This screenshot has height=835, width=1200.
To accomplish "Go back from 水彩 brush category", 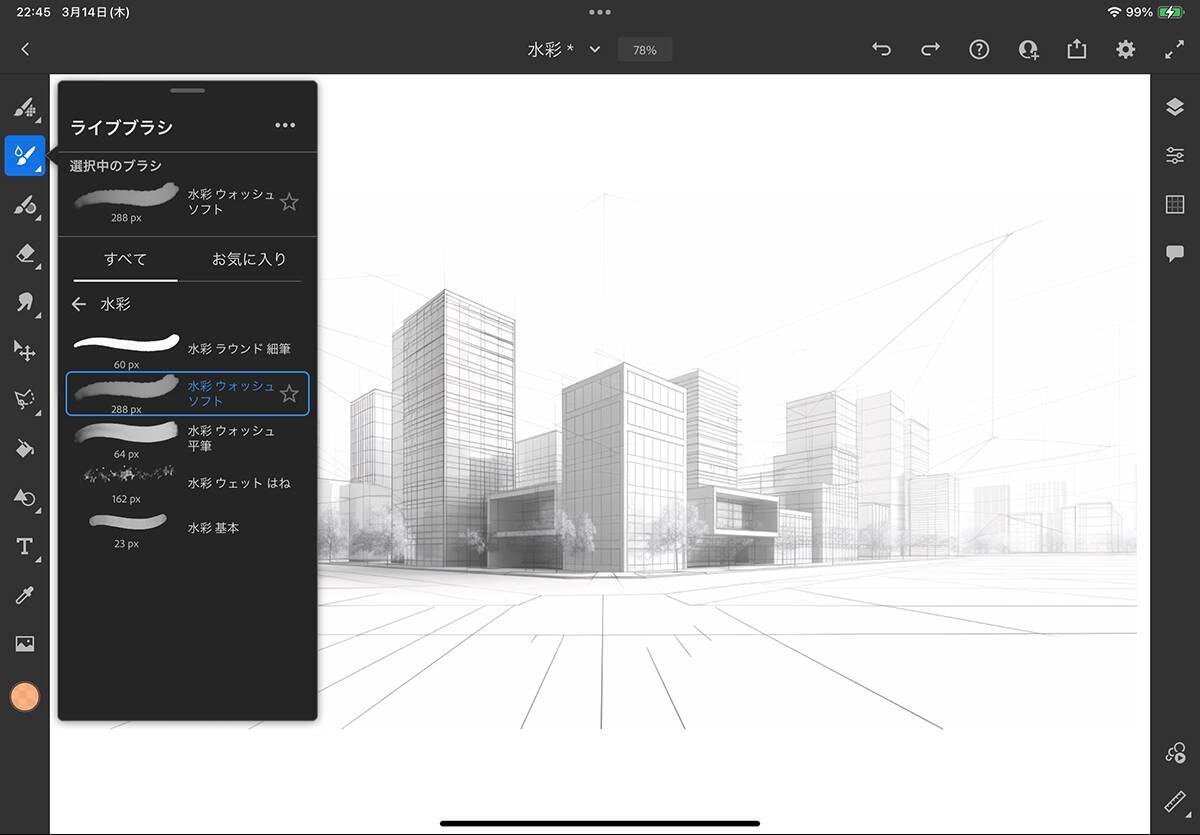I will 79,304.
